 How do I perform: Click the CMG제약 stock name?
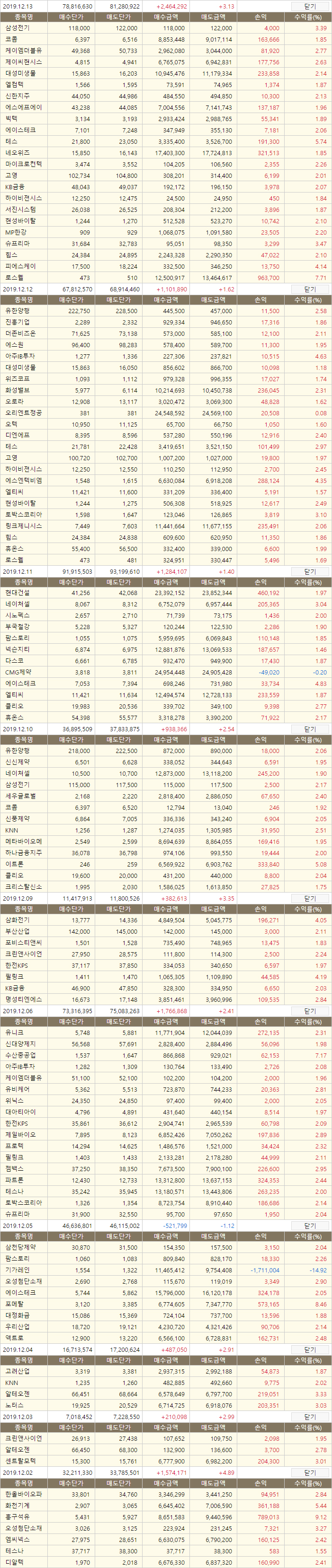click(18, 672)
